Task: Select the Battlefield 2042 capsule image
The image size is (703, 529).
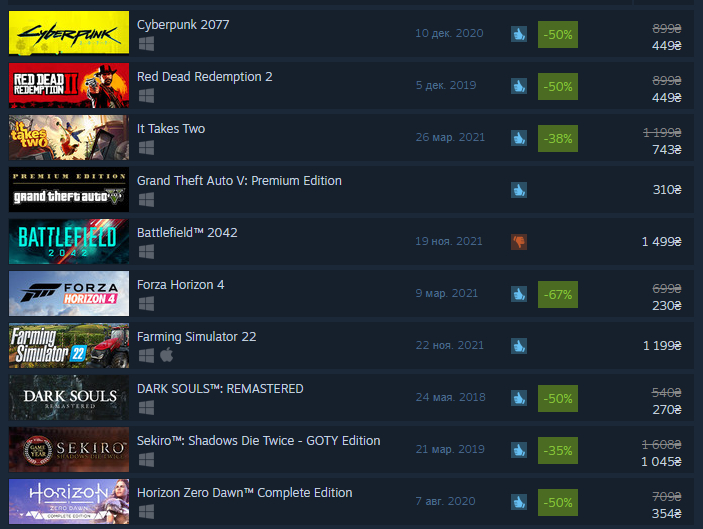Action: (x=69, y=241)
